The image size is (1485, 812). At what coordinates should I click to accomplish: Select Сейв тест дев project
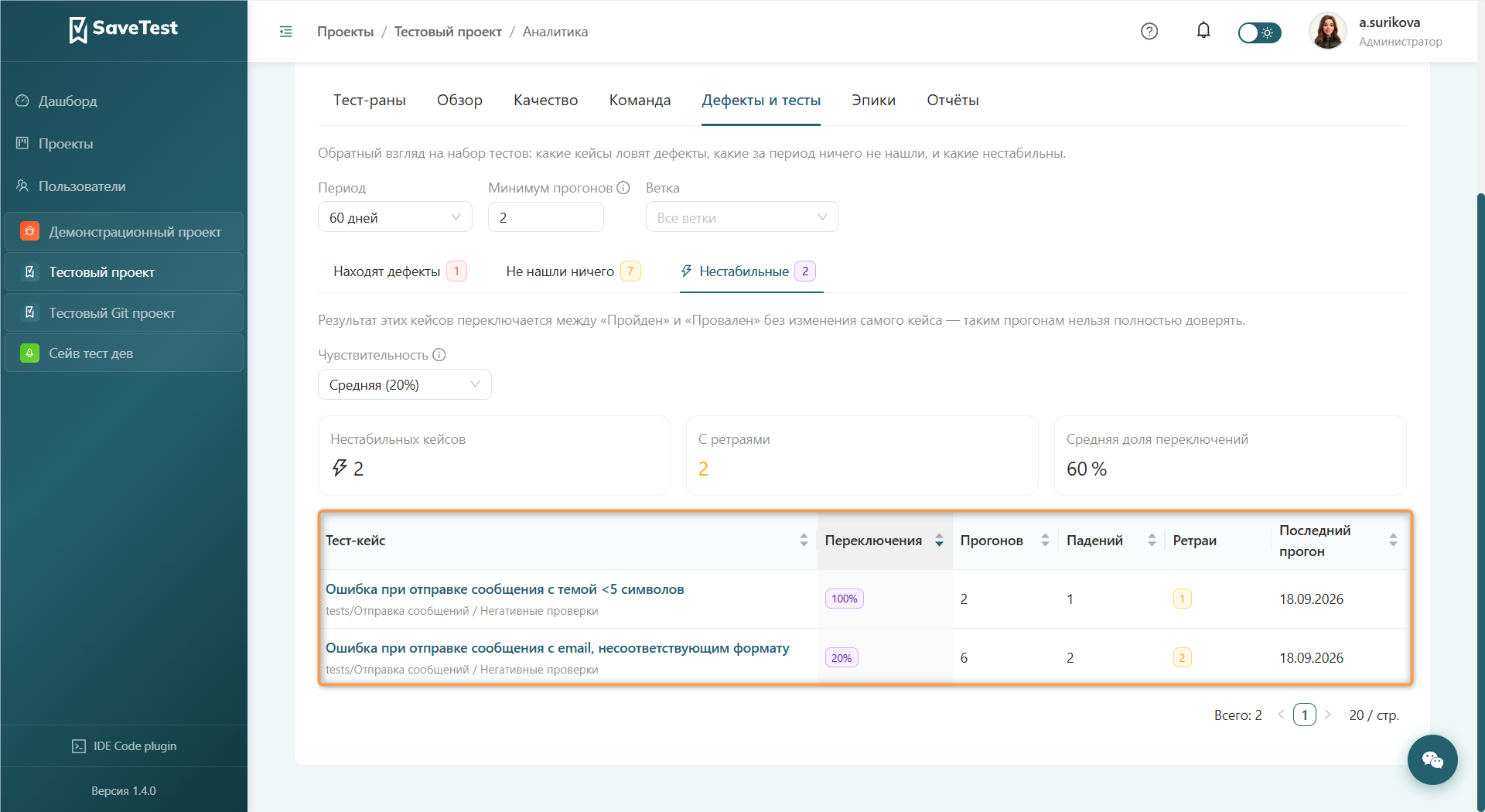point(124,353)
